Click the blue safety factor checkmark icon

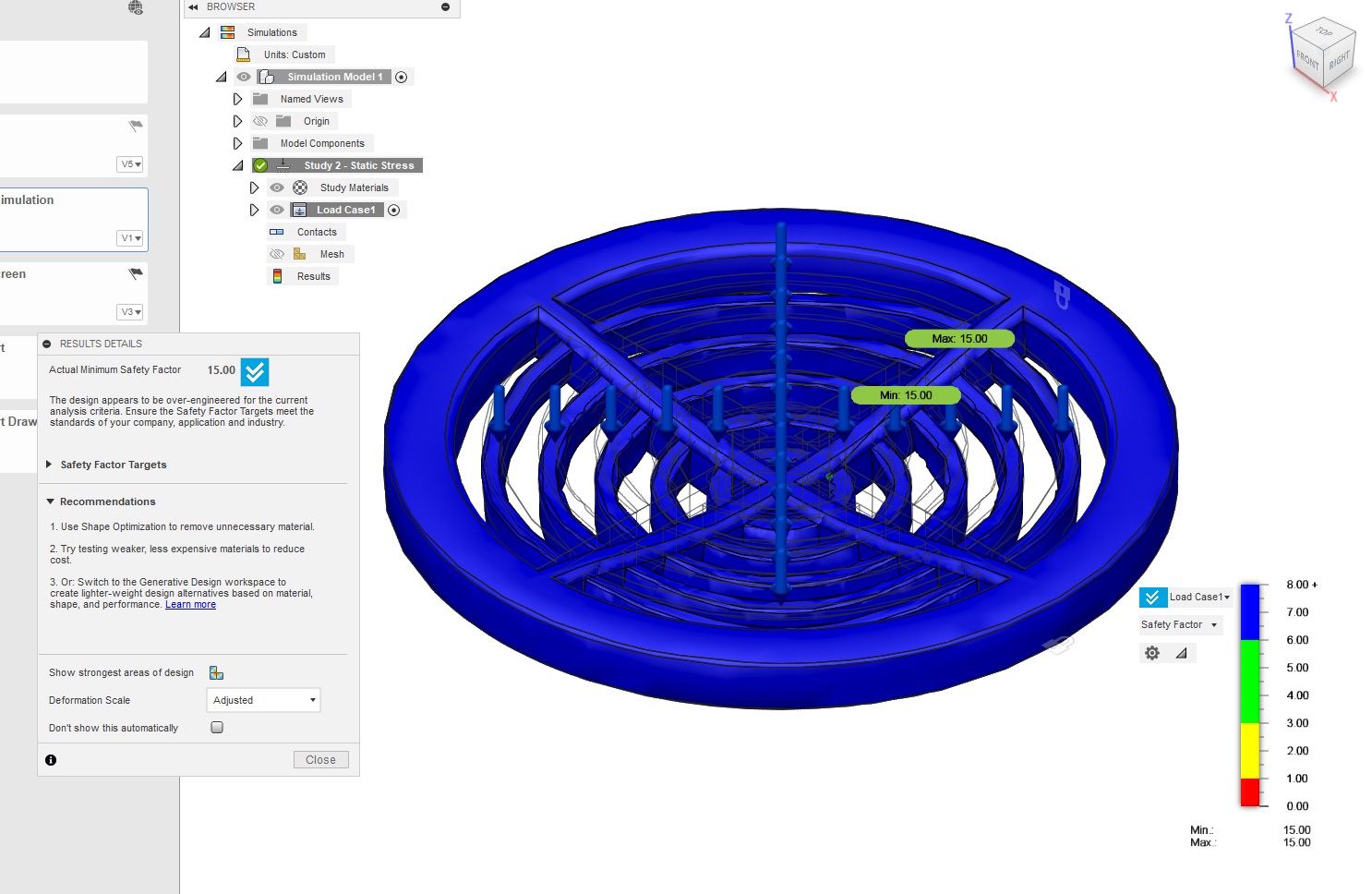pyautogui.click(x=255, y=371)
